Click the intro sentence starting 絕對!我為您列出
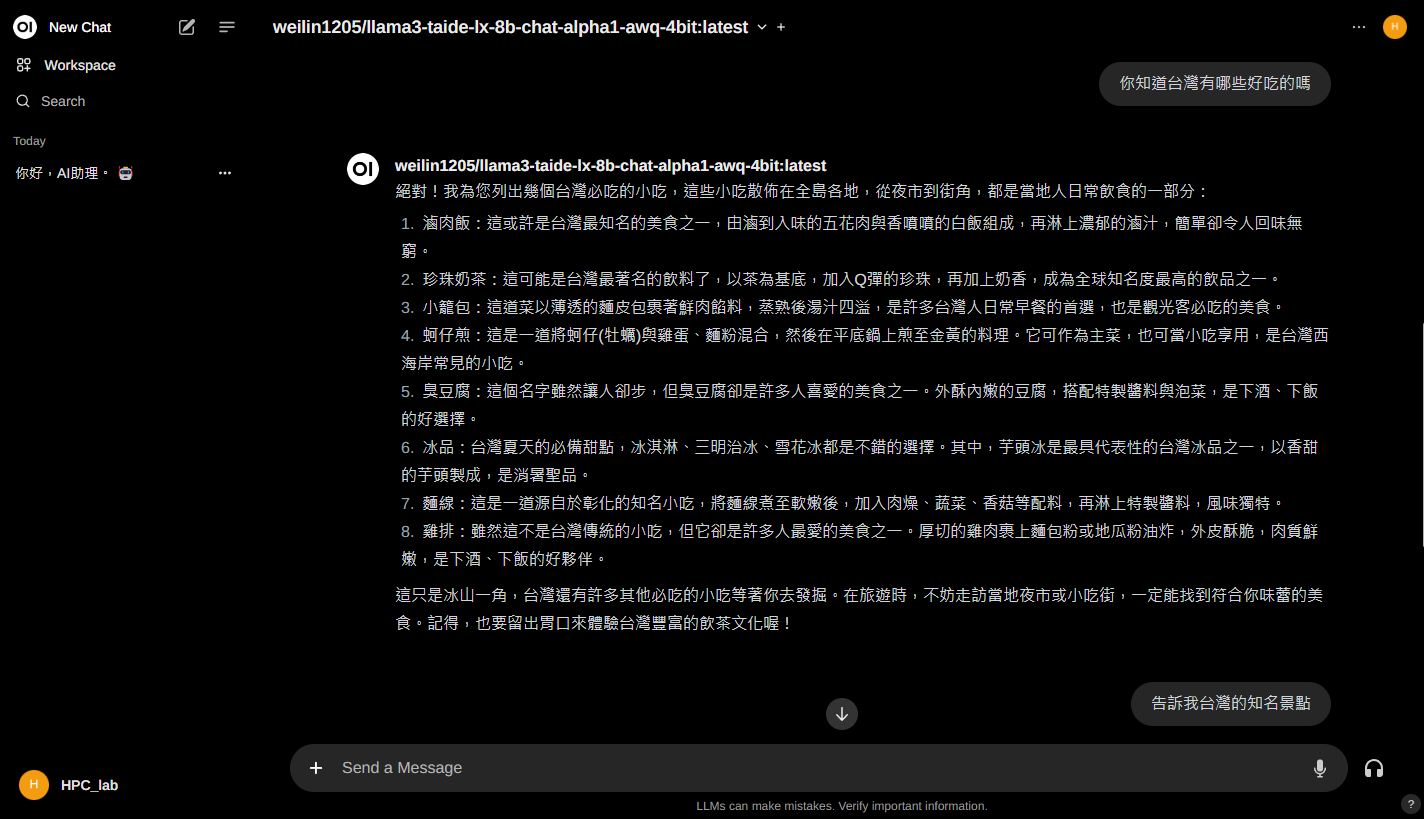Image resolution: width=1424 pixels, height=819 pixels. 802,191
